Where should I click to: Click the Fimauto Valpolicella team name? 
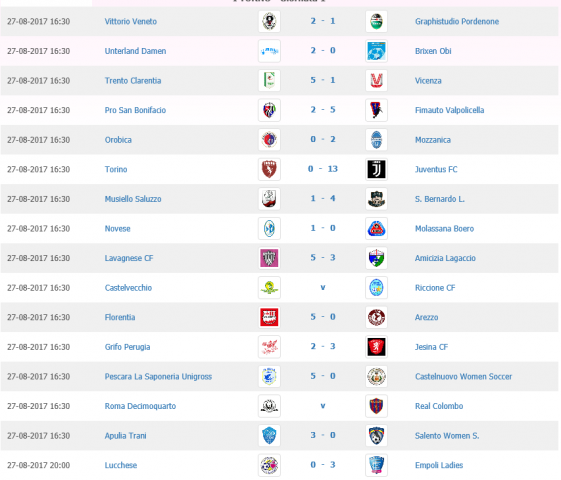pyautogui.click(x=449, y=110)
